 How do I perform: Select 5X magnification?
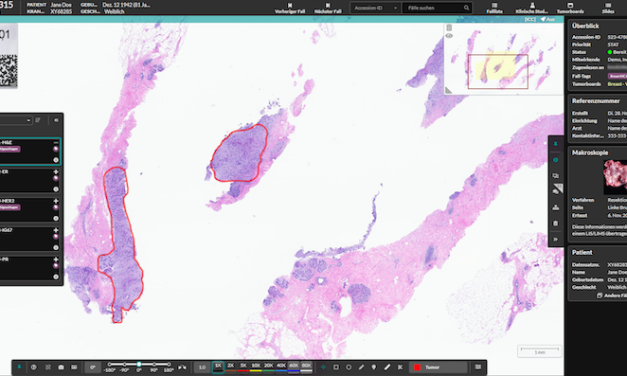[x=243, y=367]
